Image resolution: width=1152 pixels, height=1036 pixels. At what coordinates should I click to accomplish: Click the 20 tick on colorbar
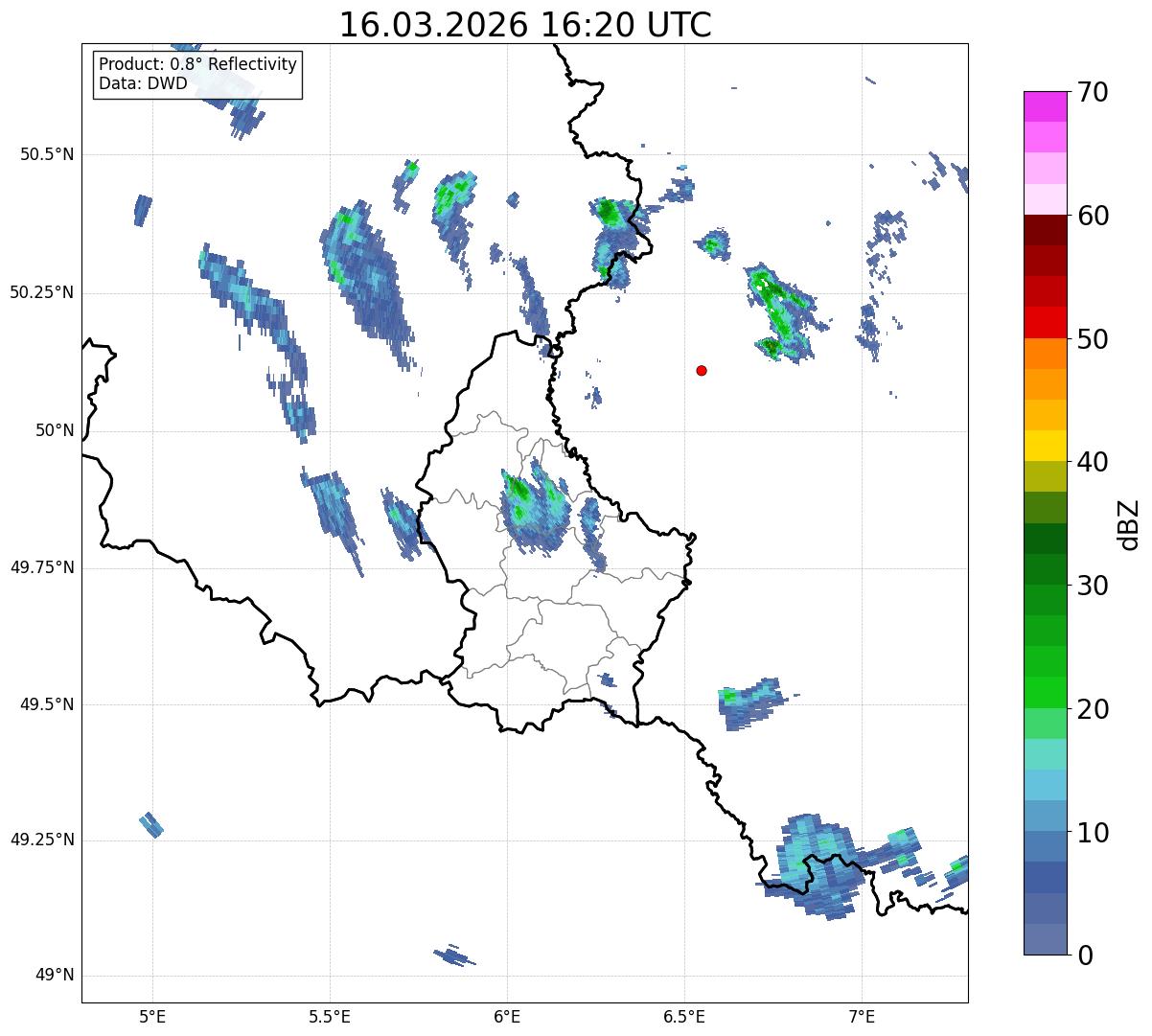coord(1093,709)
